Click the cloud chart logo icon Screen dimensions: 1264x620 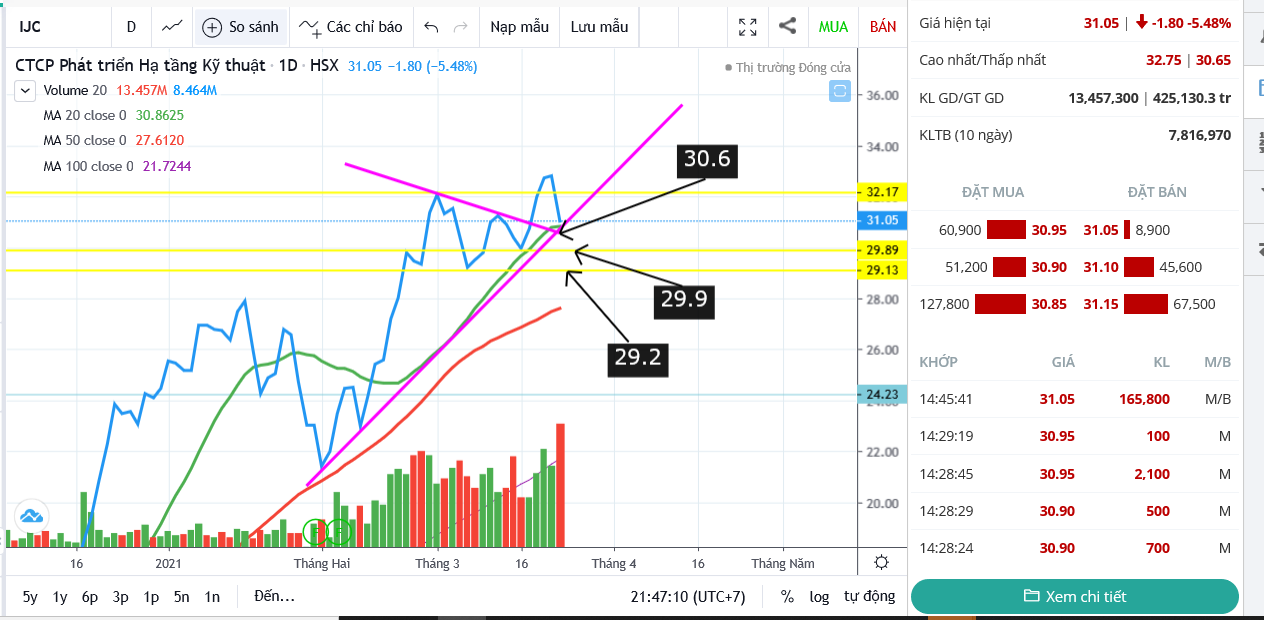30,516
